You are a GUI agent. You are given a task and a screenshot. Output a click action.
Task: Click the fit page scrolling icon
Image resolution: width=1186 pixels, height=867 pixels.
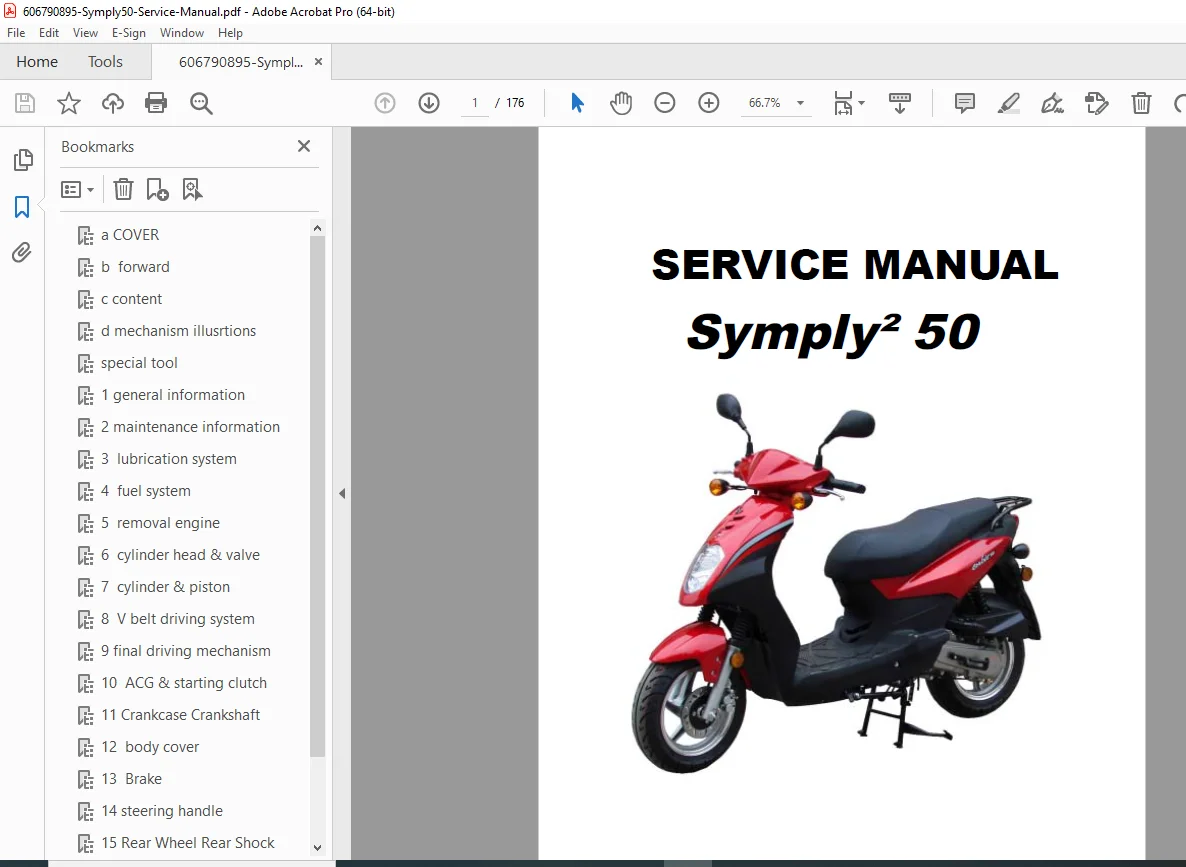pos(843,103)
